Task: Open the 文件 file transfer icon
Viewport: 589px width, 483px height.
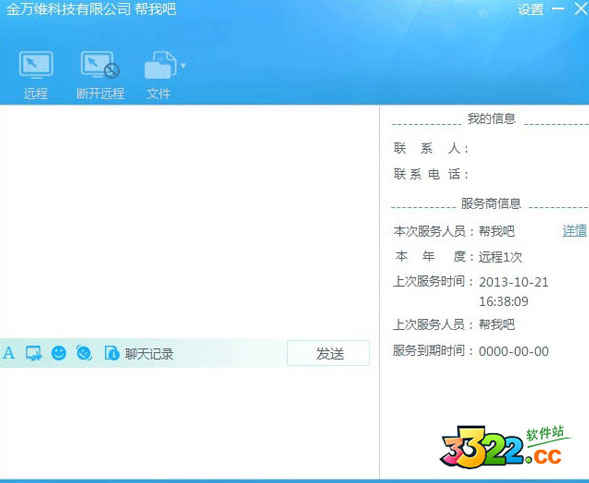Action: click(160, 65)
